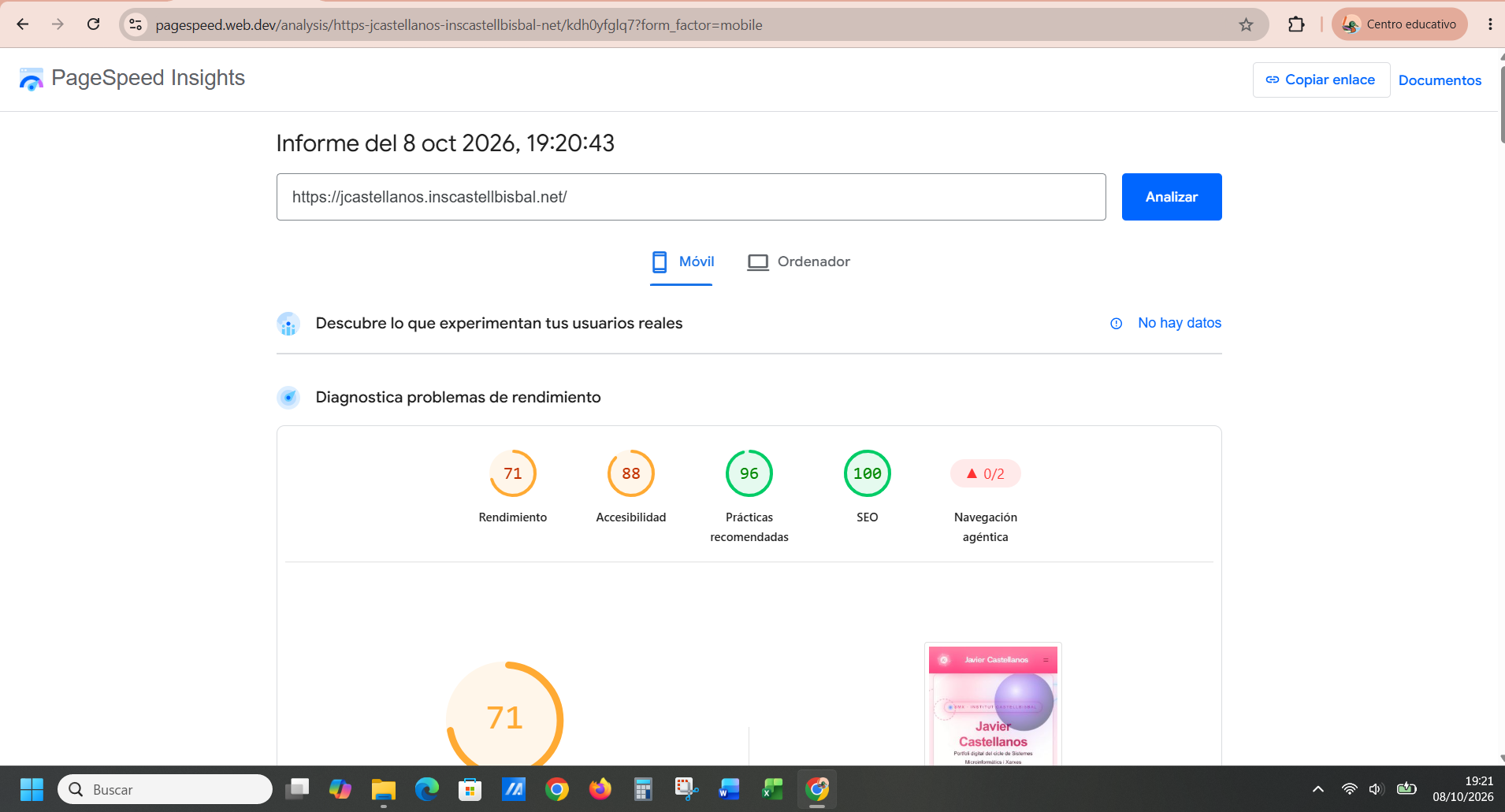Click the taskbar Buscar search box

pyautogui.click(x=165, y=789)
